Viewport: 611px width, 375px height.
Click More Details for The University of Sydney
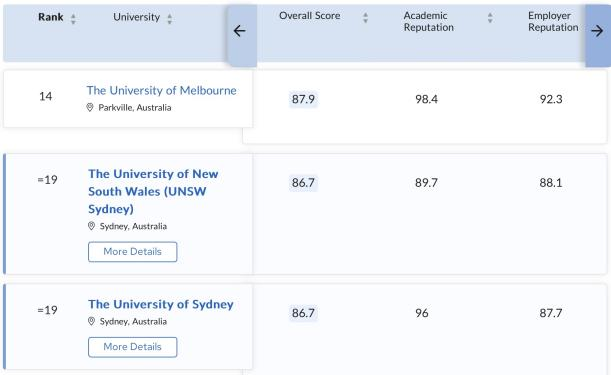132,347
